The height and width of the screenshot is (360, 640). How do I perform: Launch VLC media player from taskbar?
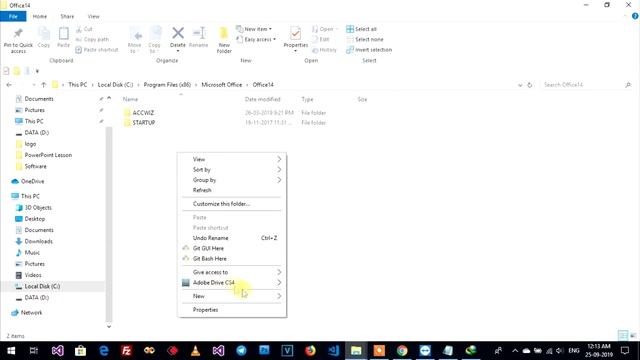[x=196, y=351]
